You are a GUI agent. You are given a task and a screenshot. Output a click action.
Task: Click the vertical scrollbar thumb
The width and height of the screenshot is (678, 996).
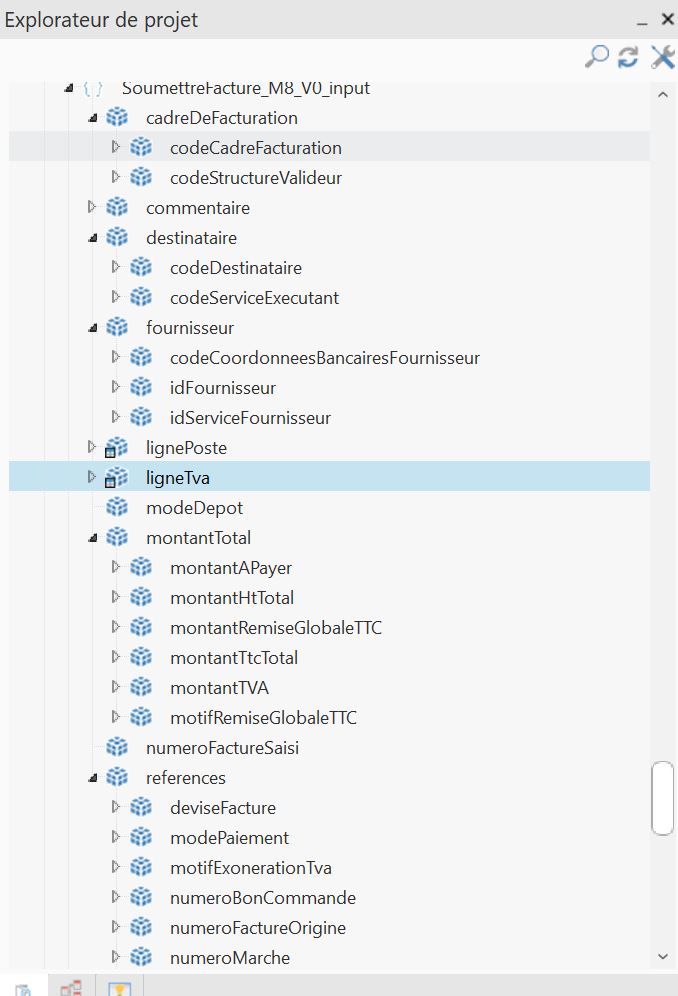(662, 798)
